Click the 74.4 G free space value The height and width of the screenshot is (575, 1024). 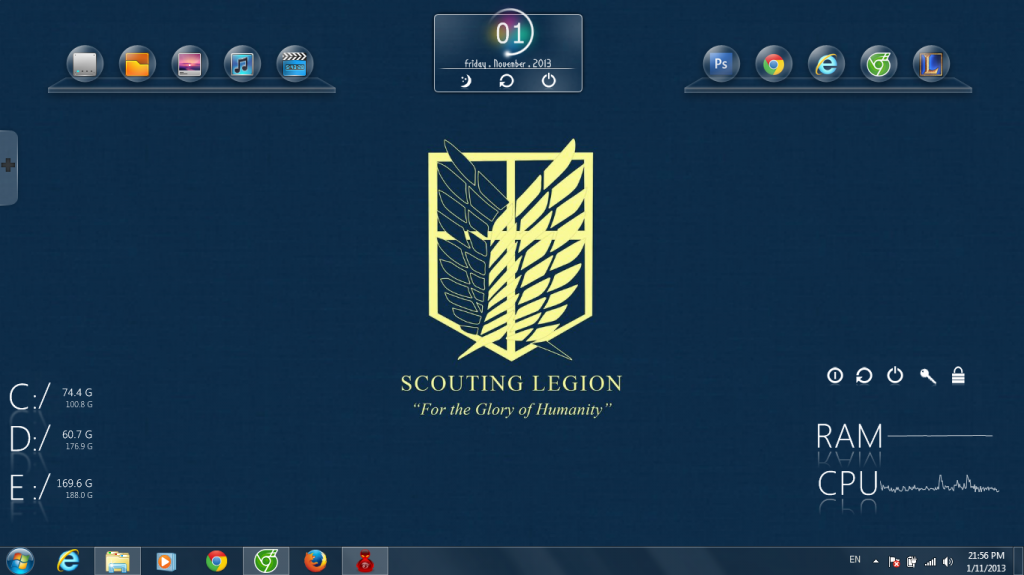pyautogui.click(x=77, y=393)
